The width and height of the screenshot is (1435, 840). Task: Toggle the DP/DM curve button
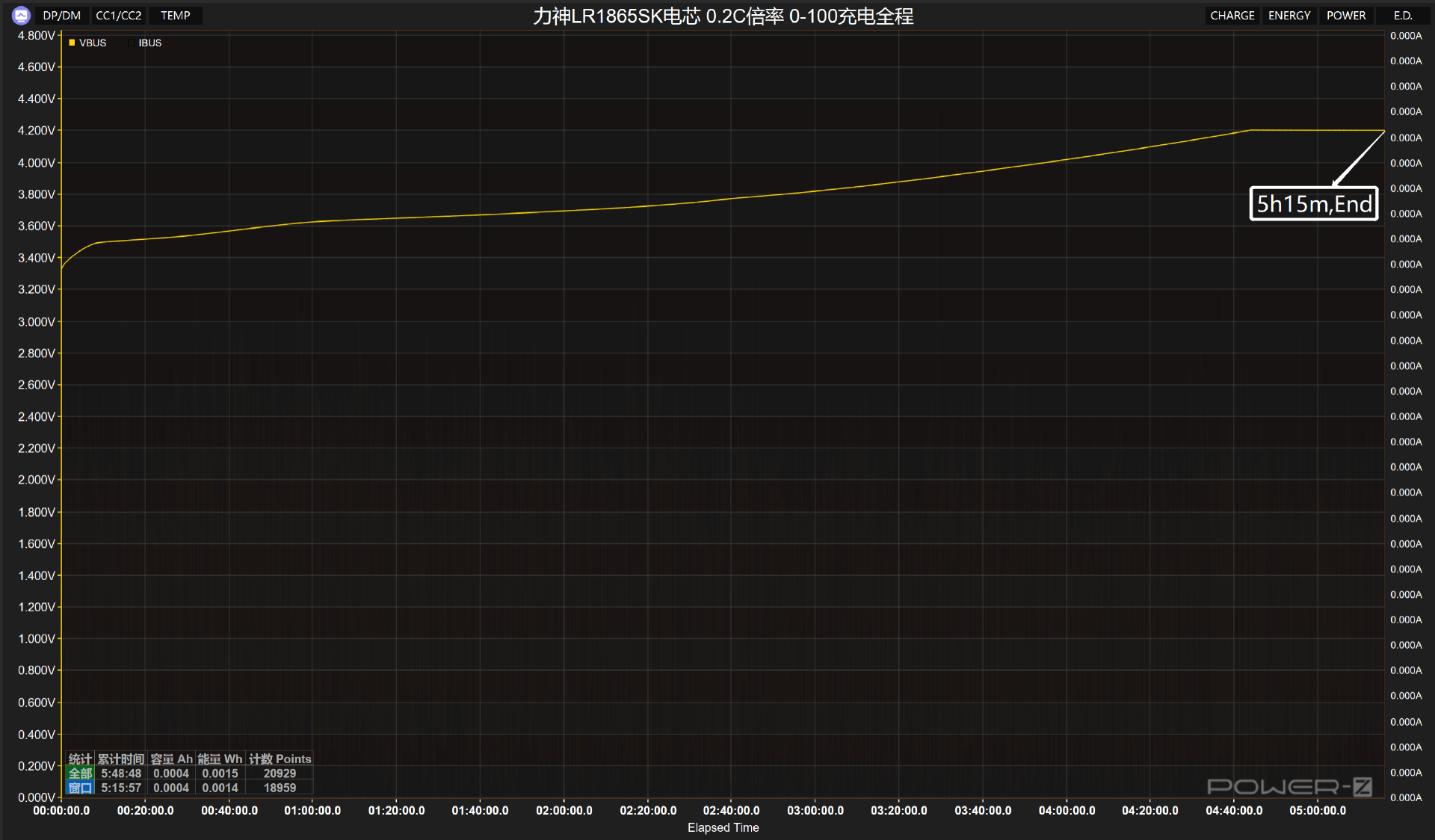61,16
